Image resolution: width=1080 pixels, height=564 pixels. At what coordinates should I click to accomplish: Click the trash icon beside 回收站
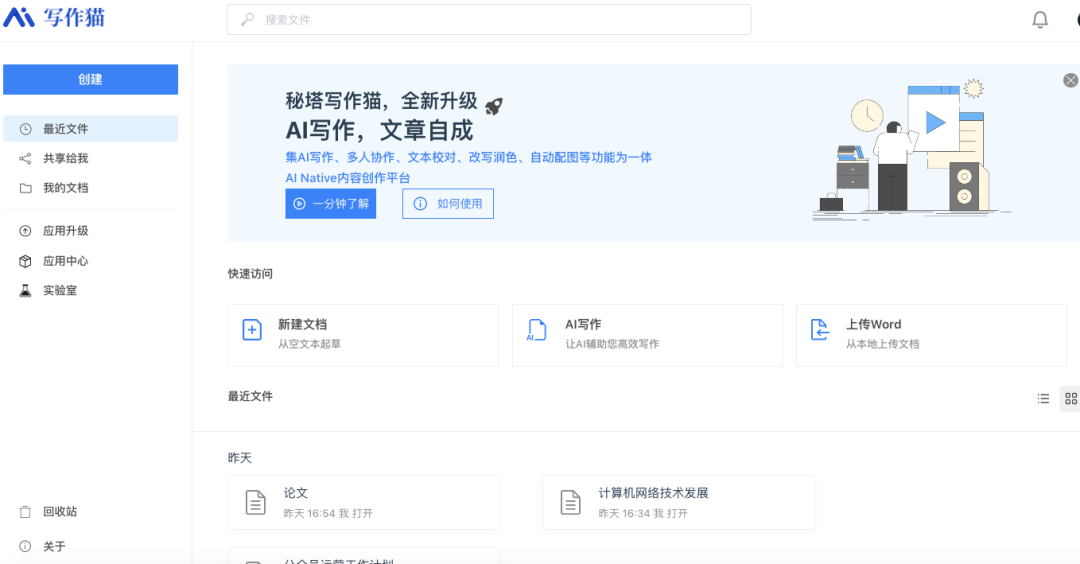pyautogui.click(x=25, y=512)
